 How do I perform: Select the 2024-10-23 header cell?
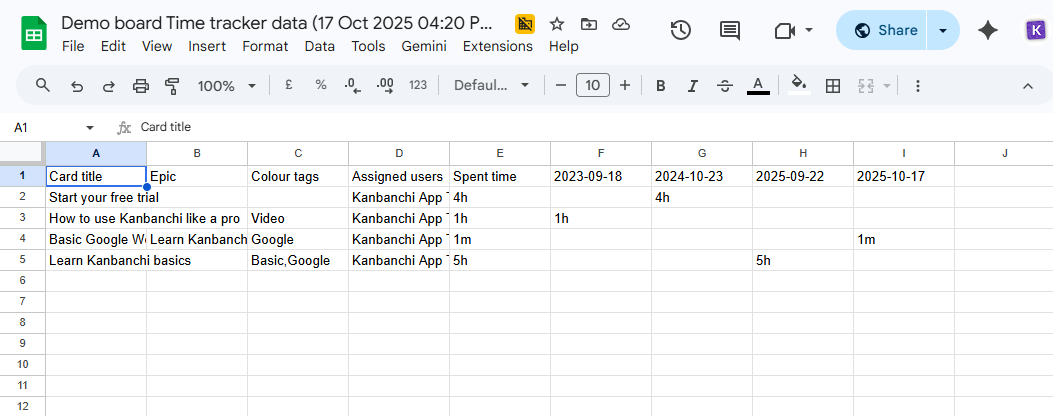pos(702,176)
